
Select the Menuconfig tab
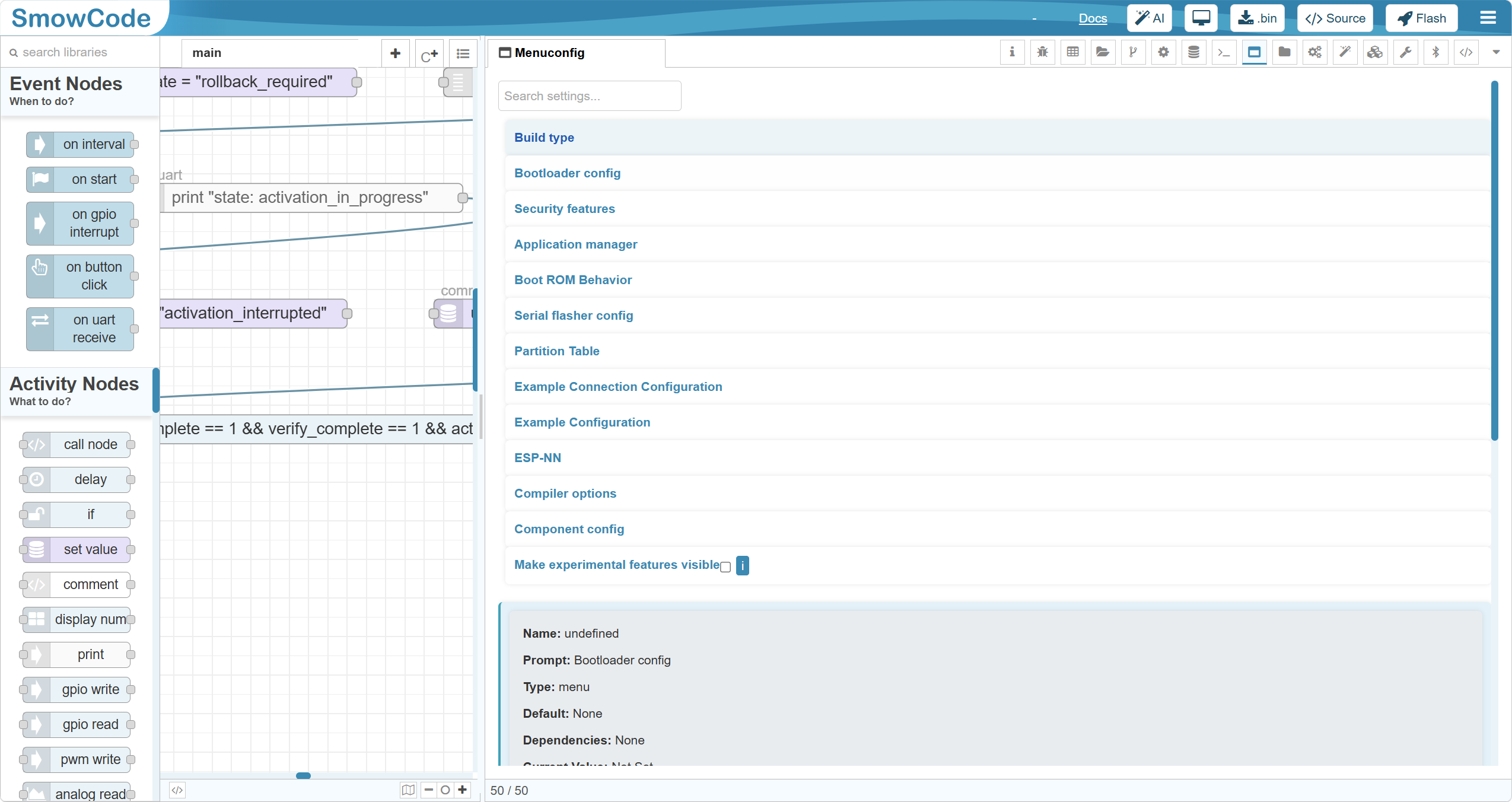pyautogui.click(x=575, y=53)
